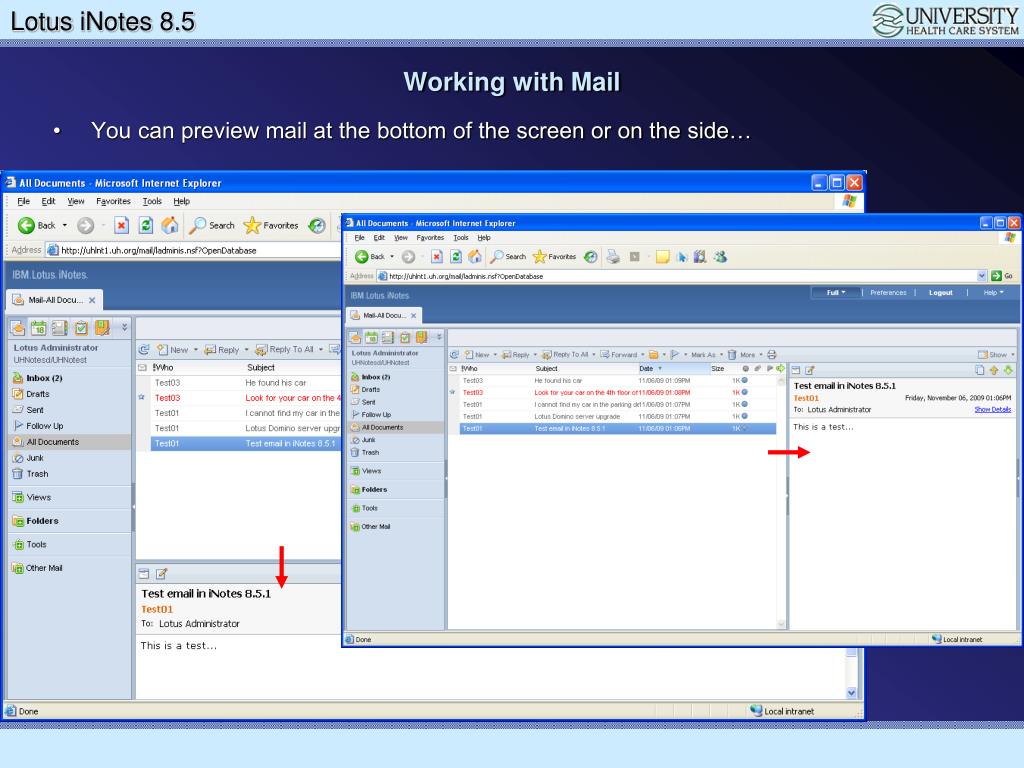Select the Mail-All Docu... tab in back window

click(x=55, y=300)
